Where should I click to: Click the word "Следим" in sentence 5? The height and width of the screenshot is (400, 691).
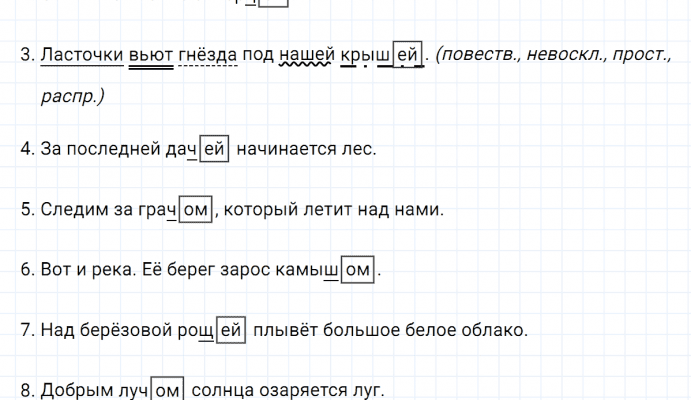[x=74, y=210]
